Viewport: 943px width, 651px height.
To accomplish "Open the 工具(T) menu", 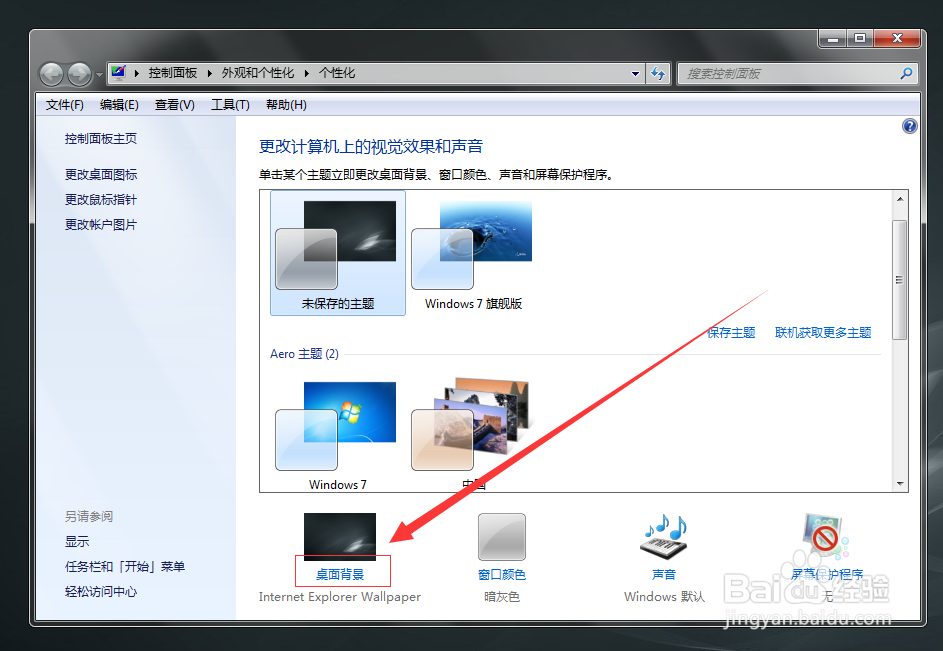I will (x=230, y=105).
